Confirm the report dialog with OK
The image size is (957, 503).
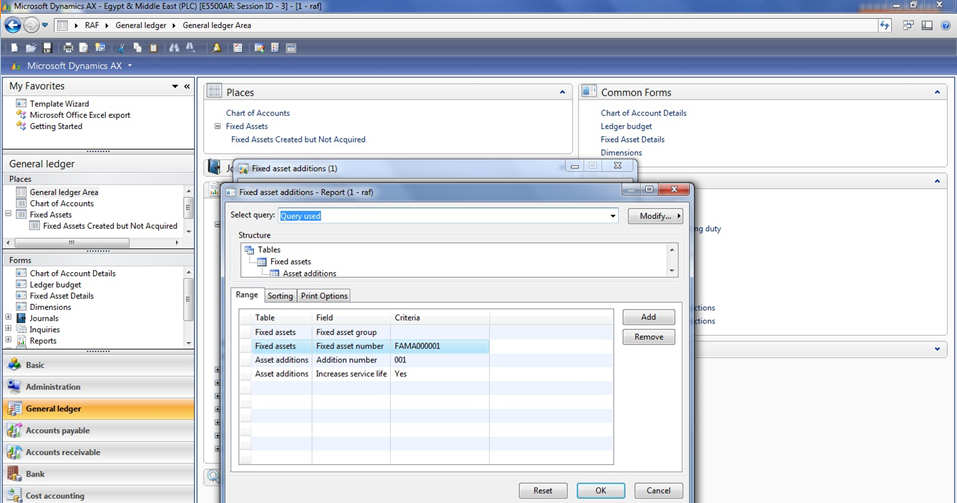(x=601, y=490)
